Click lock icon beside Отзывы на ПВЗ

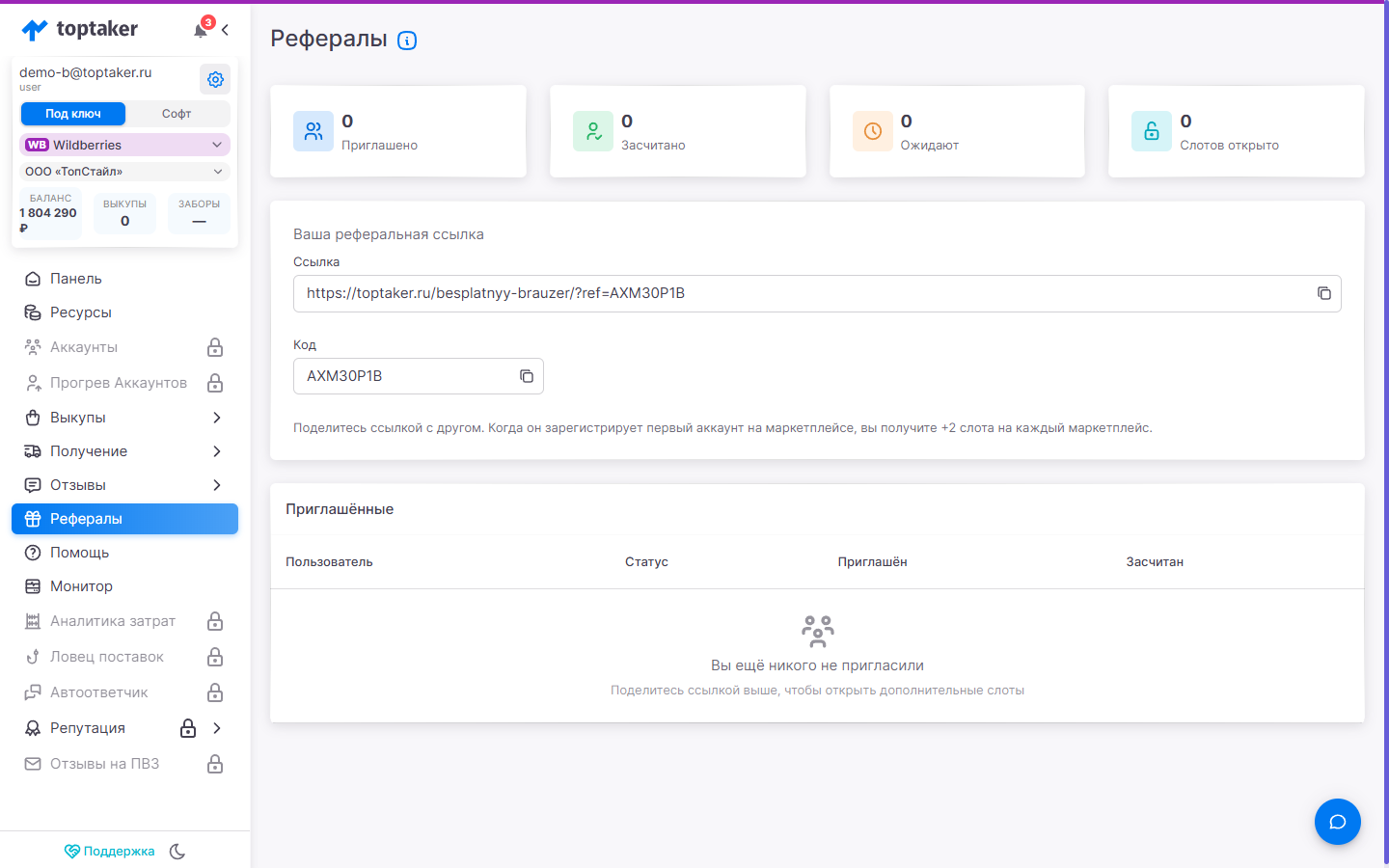point(215,764)
